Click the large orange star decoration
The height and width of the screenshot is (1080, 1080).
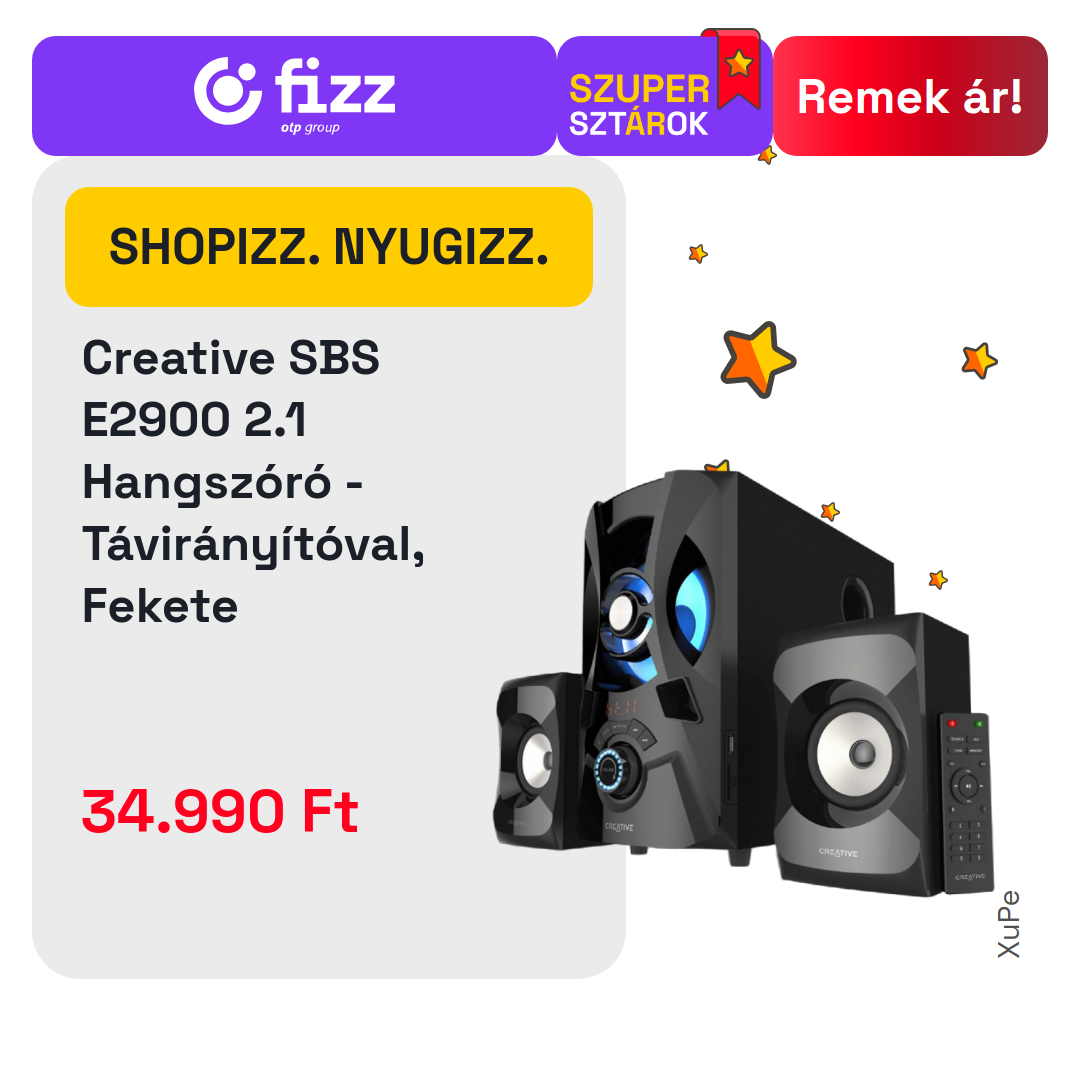coord(757,359)
